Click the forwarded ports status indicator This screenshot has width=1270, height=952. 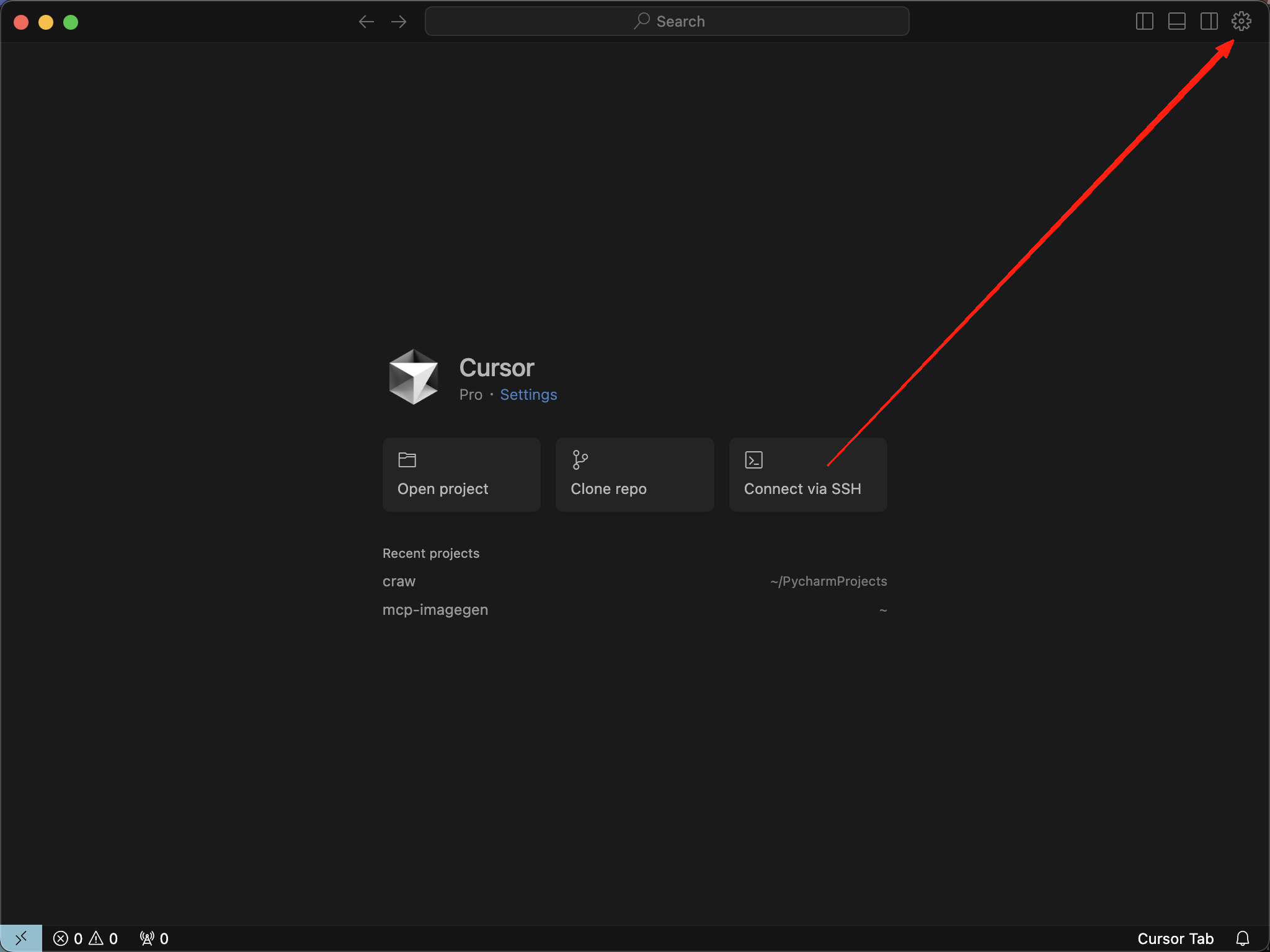pos(154,938)
